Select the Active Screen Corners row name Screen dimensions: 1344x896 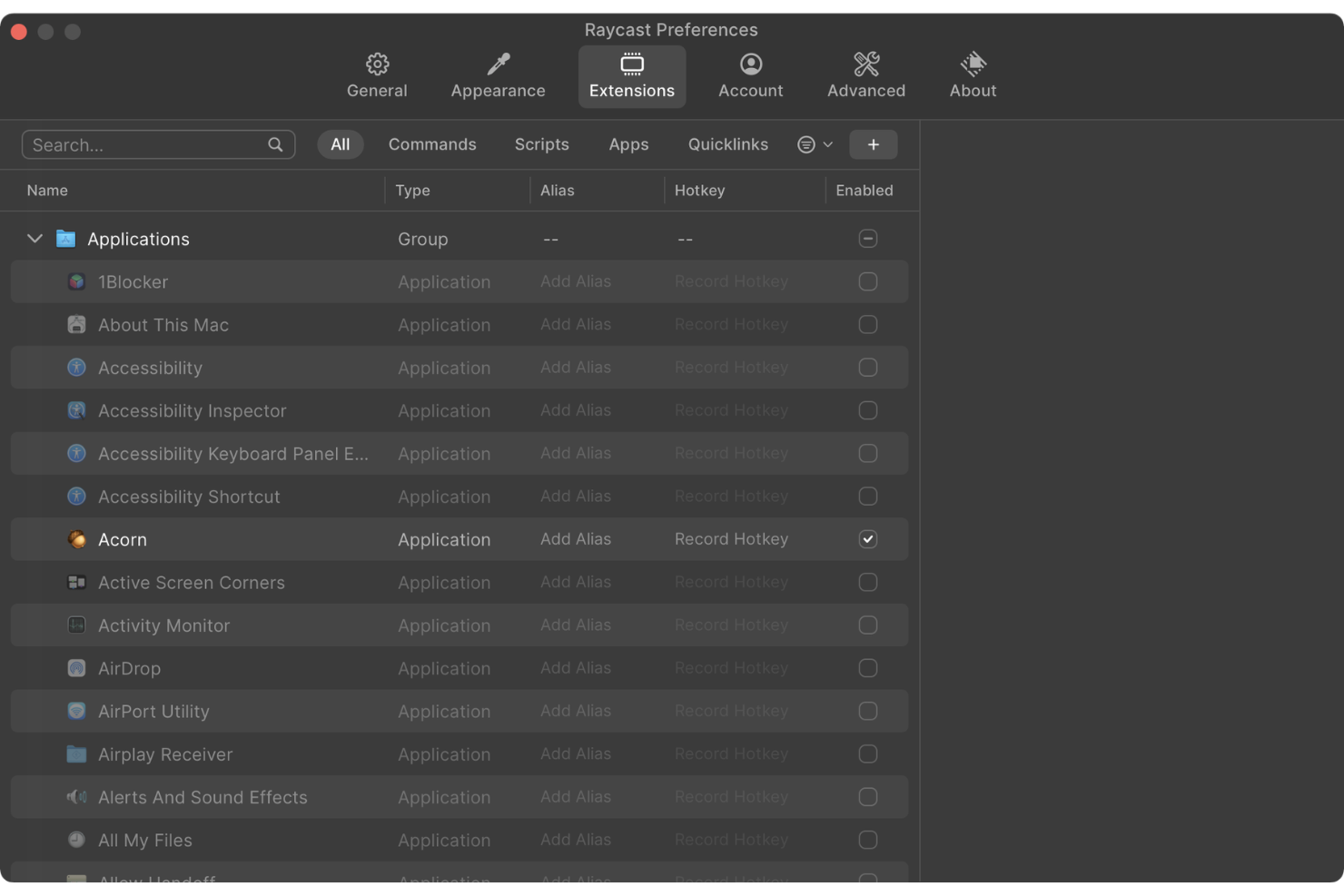tap(192, 582)
